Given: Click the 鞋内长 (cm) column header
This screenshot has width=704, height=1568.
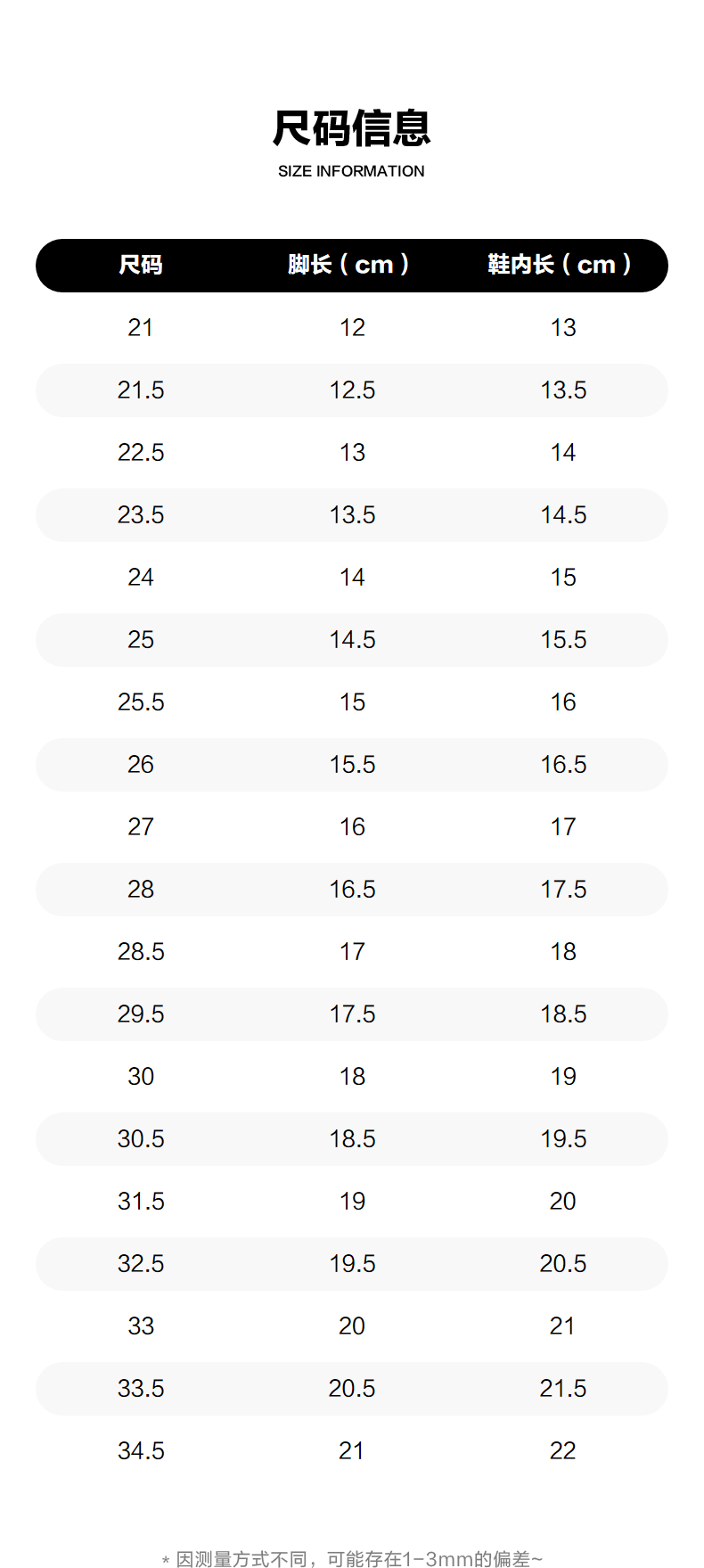Looking at the screenshot, I should [562, 265].
